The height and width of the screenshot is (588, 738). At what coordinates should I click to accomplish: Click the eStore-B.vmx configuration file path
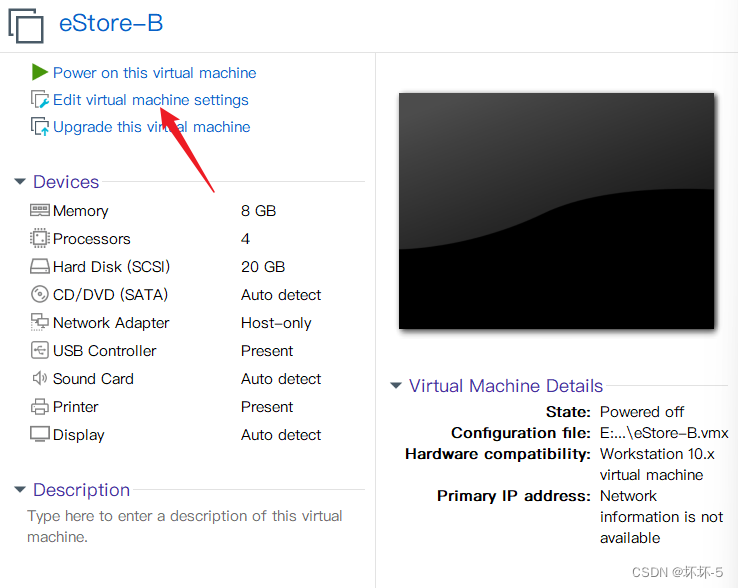[664, 433]
